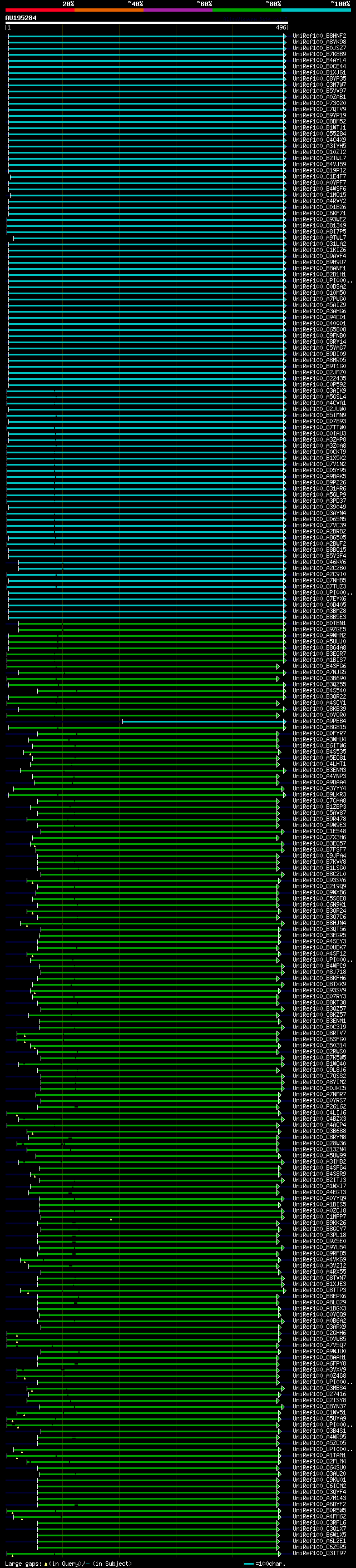This screenshot has width=356, height=1568.
Task: Open hit UniRef100_B8HNF2
Action: coord(319,36)
